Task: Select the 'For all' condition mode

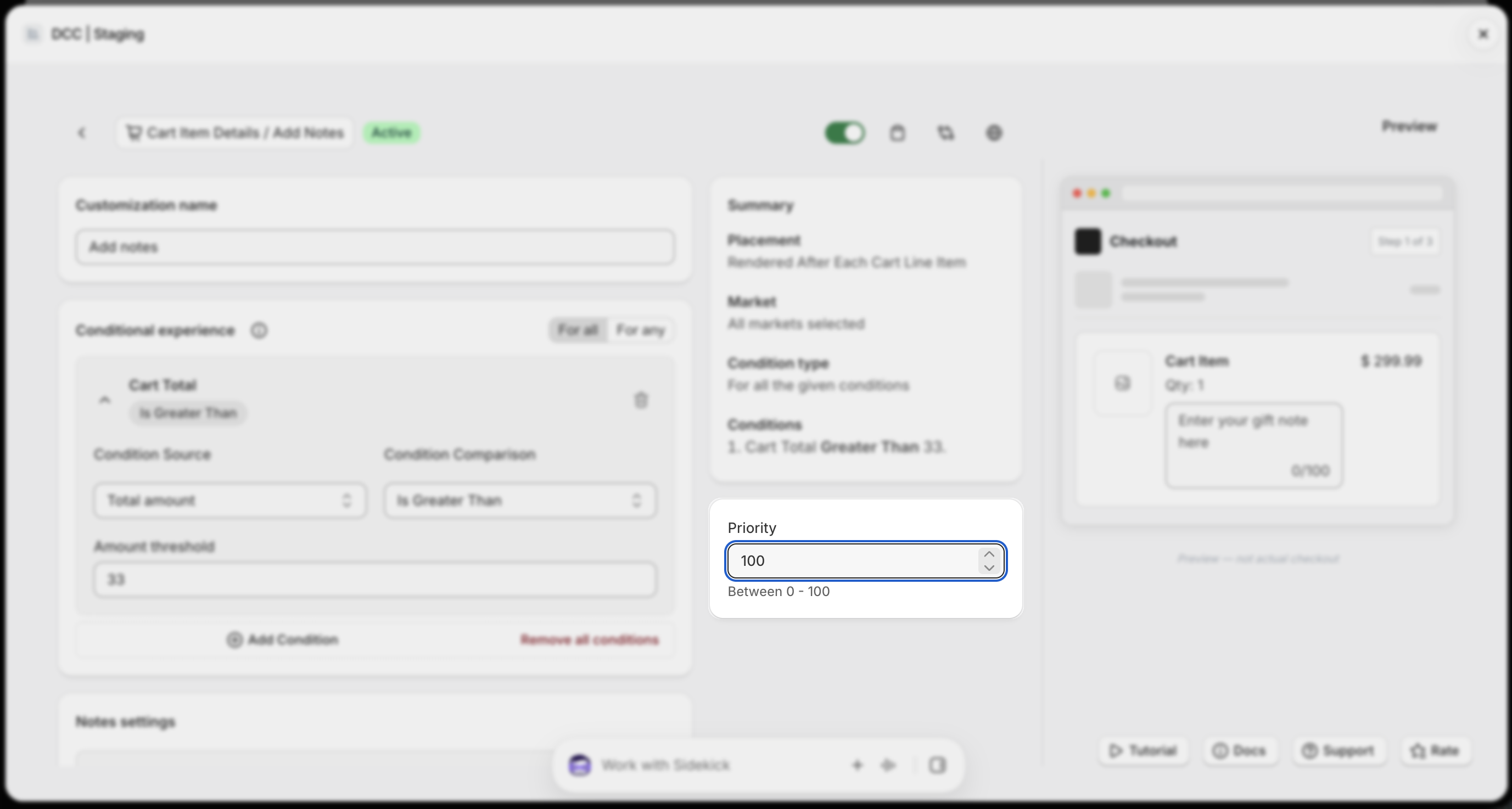Action: tap(578, 330)
